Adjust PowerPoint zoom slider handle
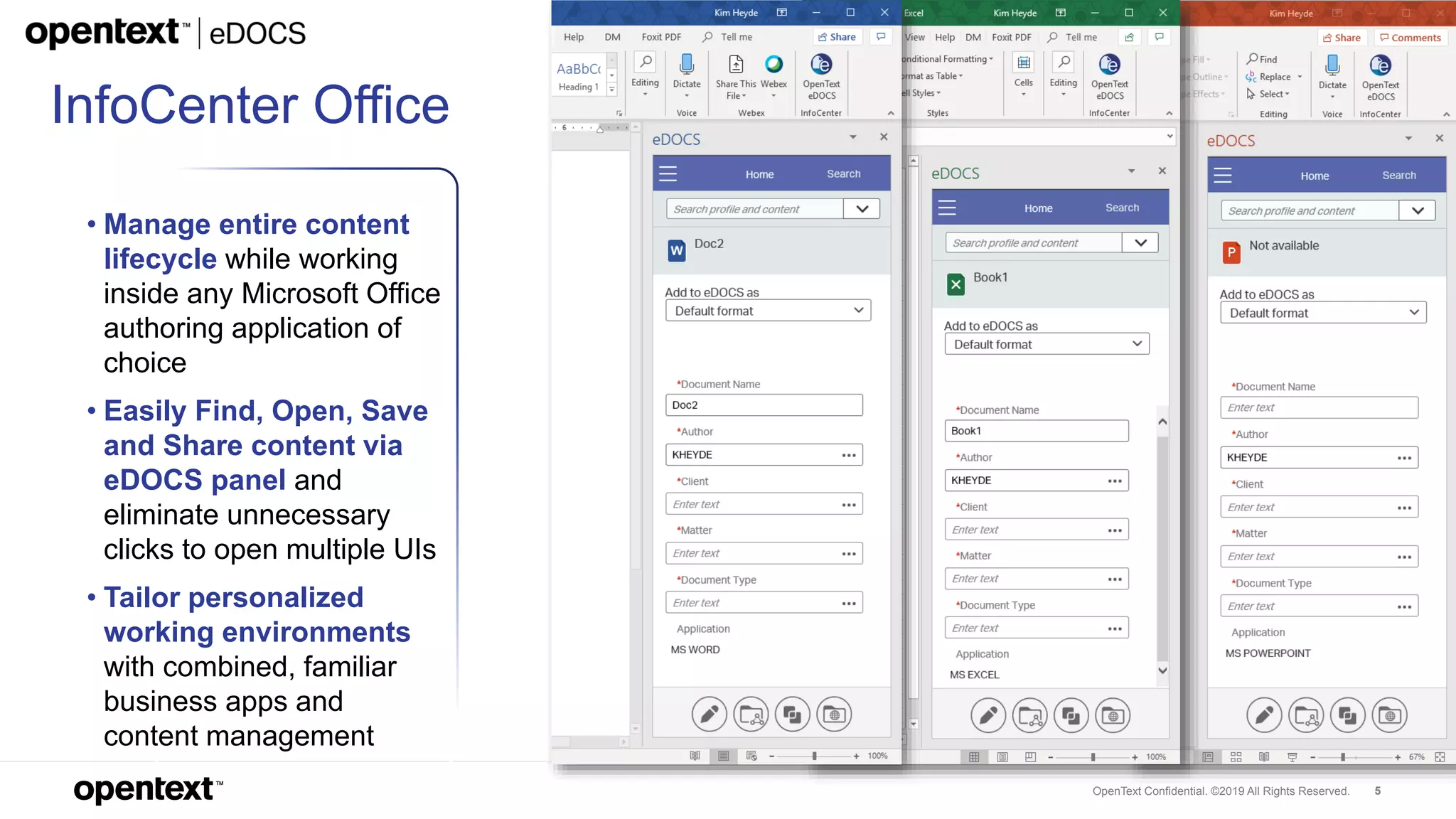 [1343, 757]
